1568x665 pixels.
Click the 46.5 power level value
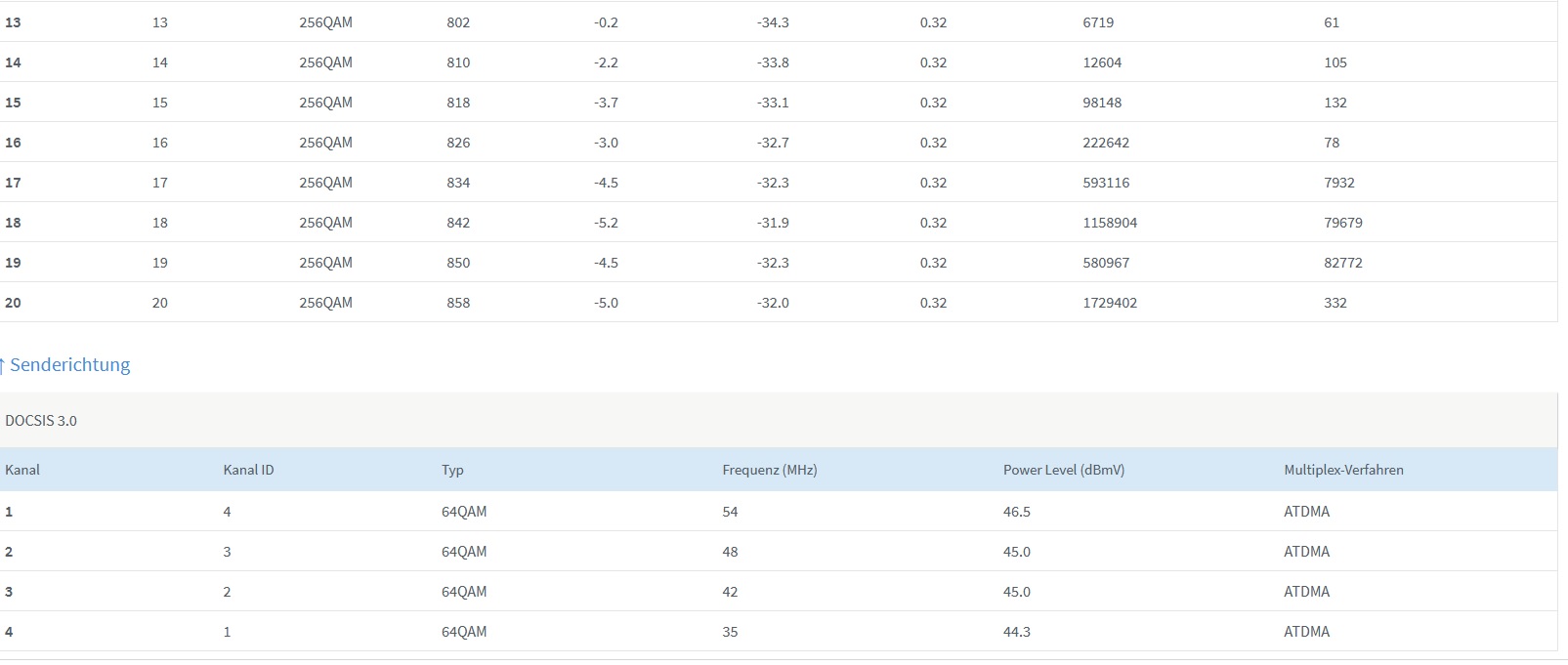click(x=1016, y=512)
